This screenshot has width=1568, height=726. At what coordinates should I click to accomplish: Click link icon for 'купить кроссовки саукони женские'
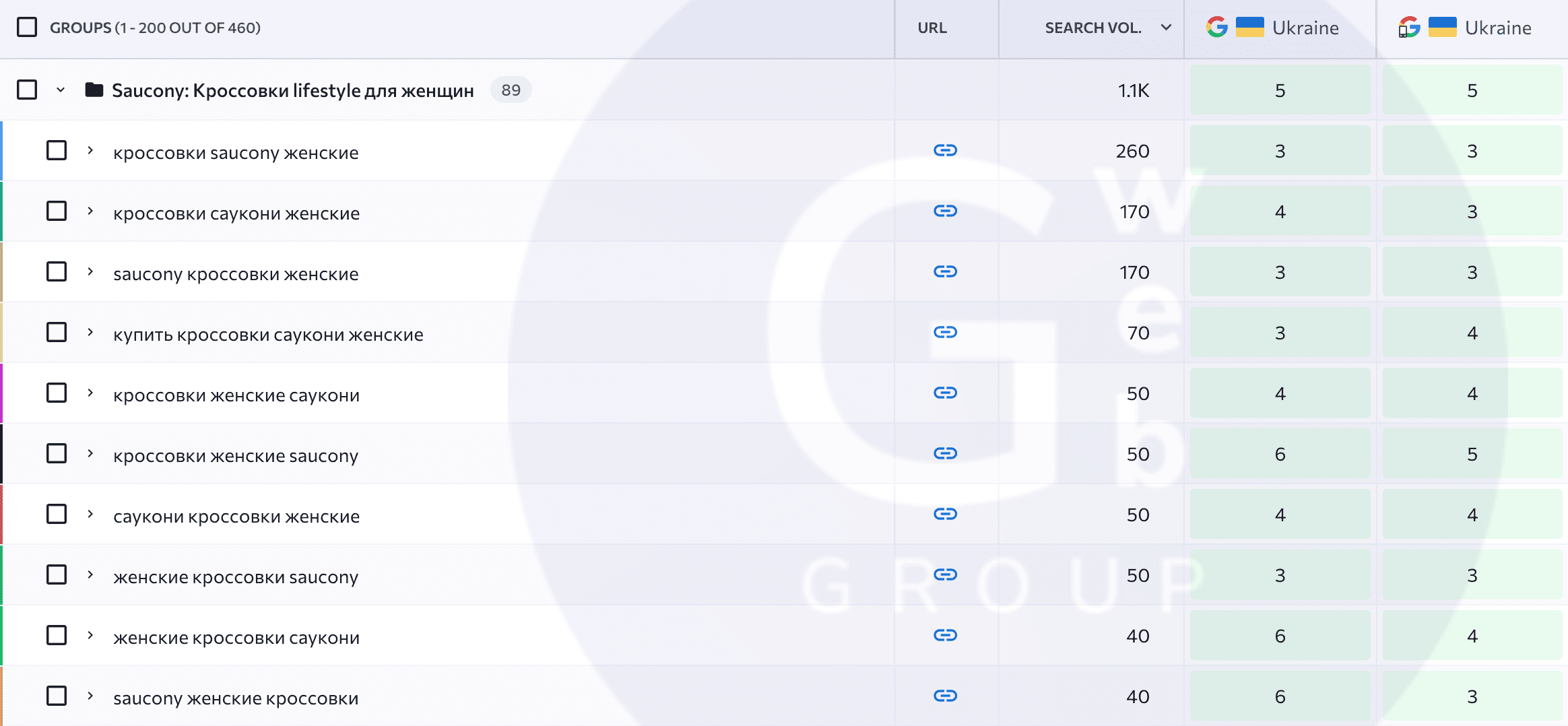click(x=945, y=332)
